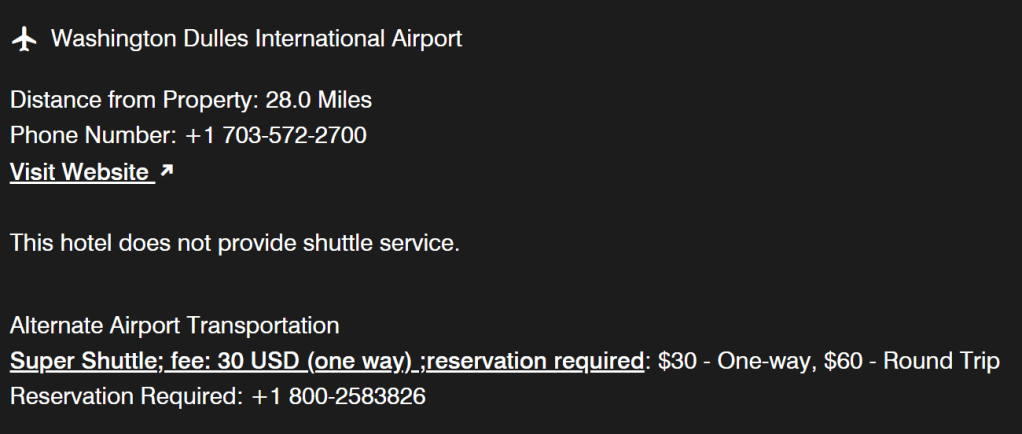This screenshot has width=1022, height=434.
Task: Click the reservation phone number +1 800-2583826
Action: tap(338, 396)
